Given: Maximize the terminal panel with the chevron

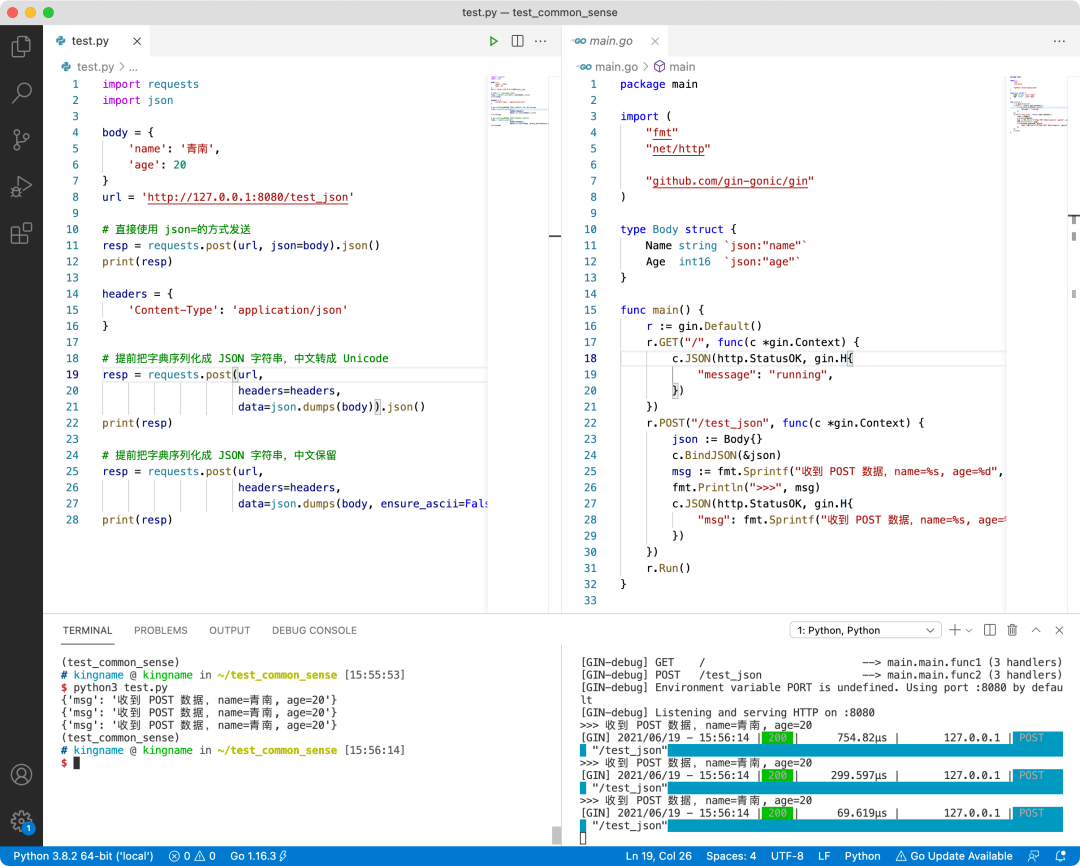Looking at the screenshot, I should coord(1036,630).
